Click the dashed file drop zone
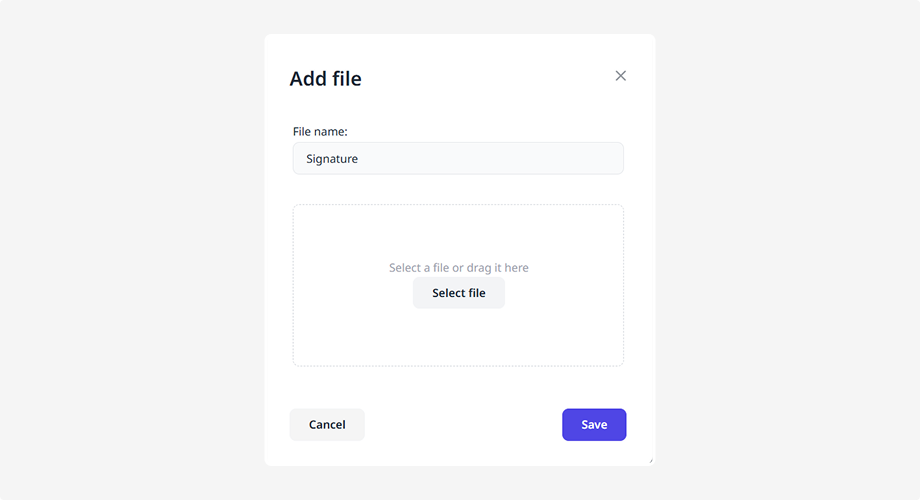 click(x=458, y=236)
